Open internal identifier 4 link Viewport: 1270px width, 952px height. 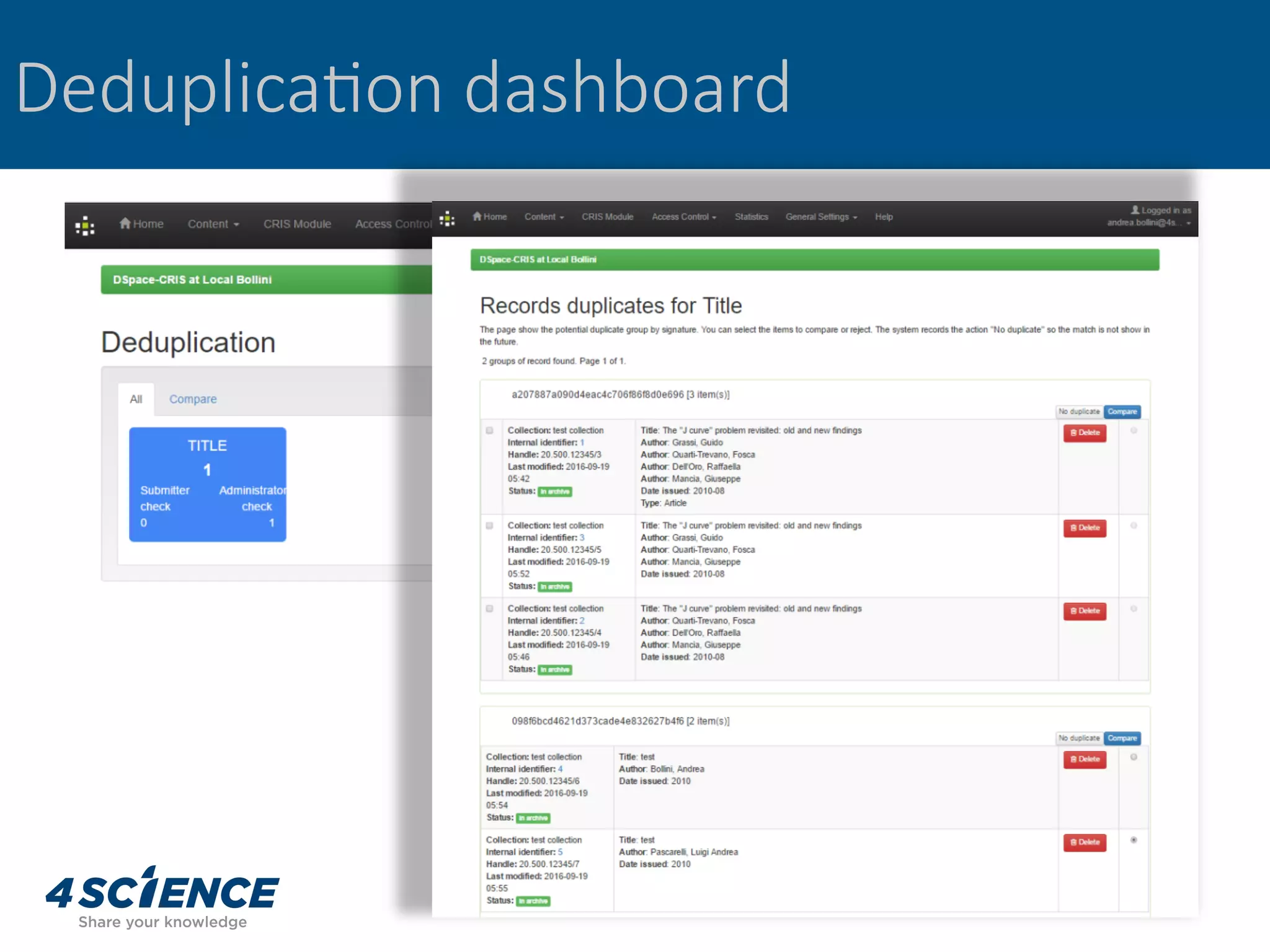tap(561, 769)
